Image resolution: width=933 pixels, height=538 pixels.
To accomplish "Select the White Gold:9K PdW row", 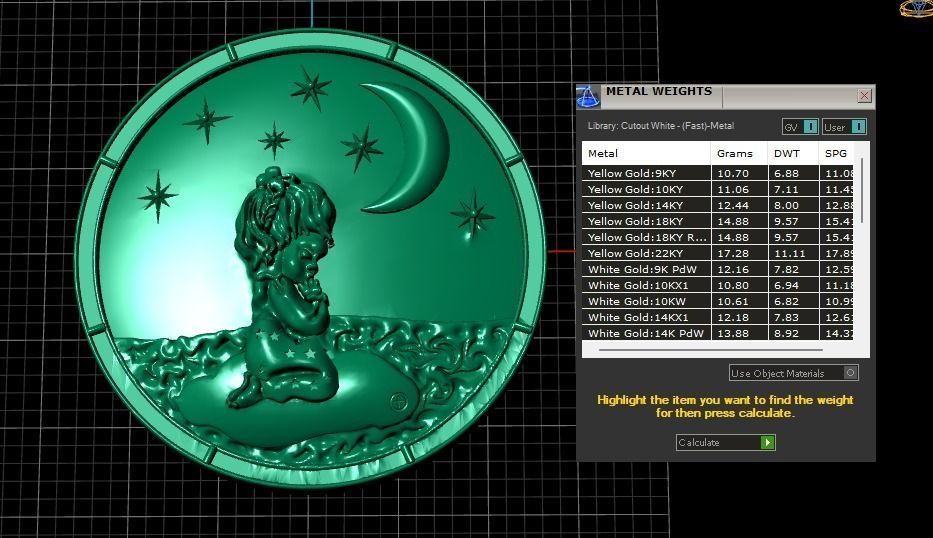I will click(x=718, y=270).
